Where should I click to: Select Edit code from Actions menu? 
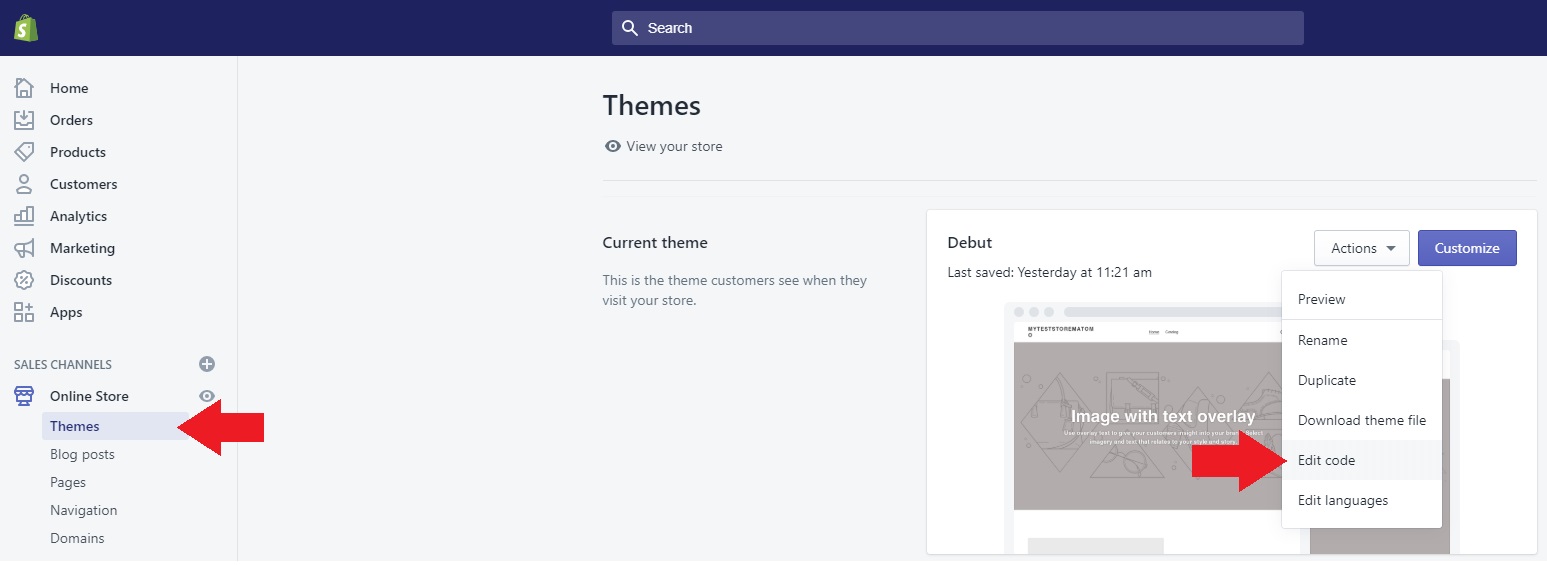coord(1326,460)
